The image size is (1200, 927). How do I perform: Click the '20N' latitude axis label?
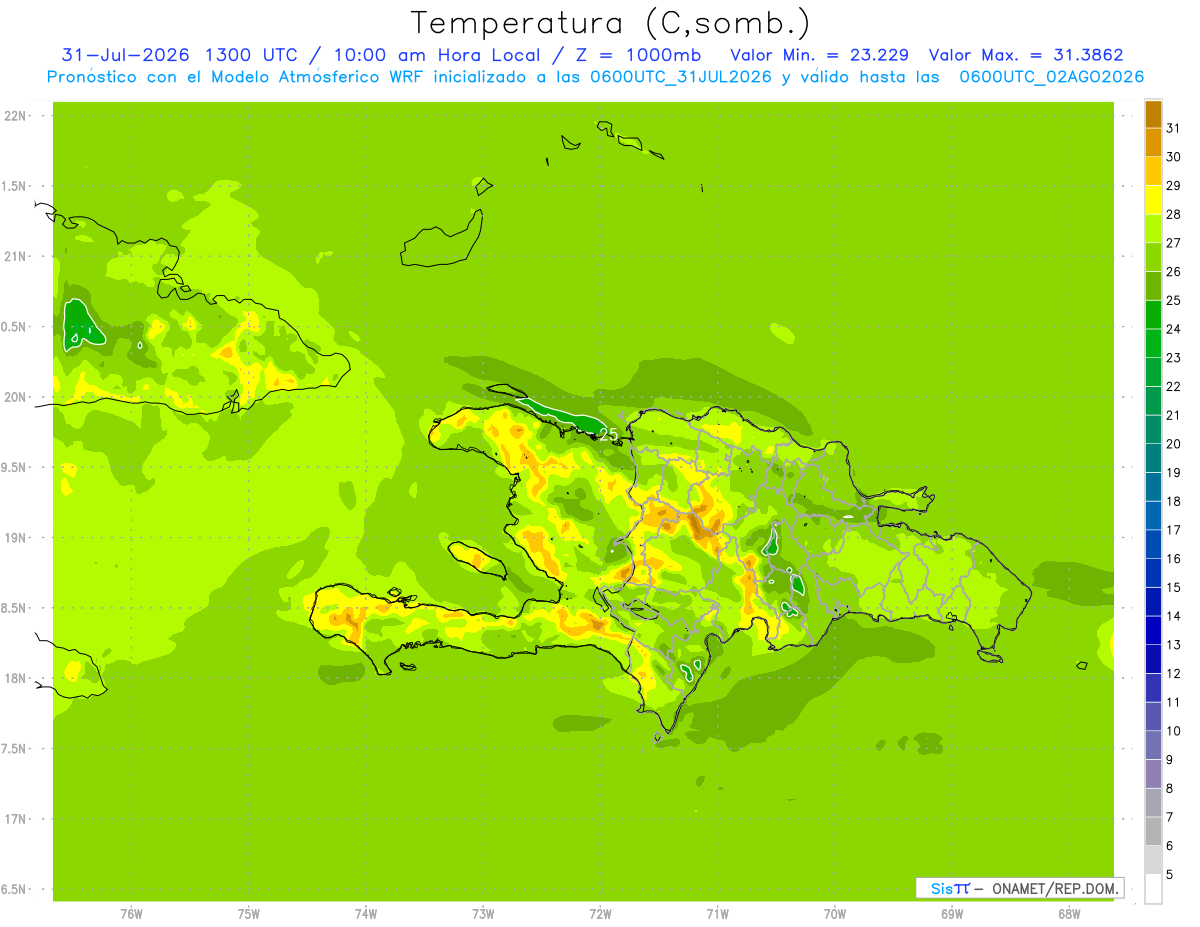(x=16, y=397)
